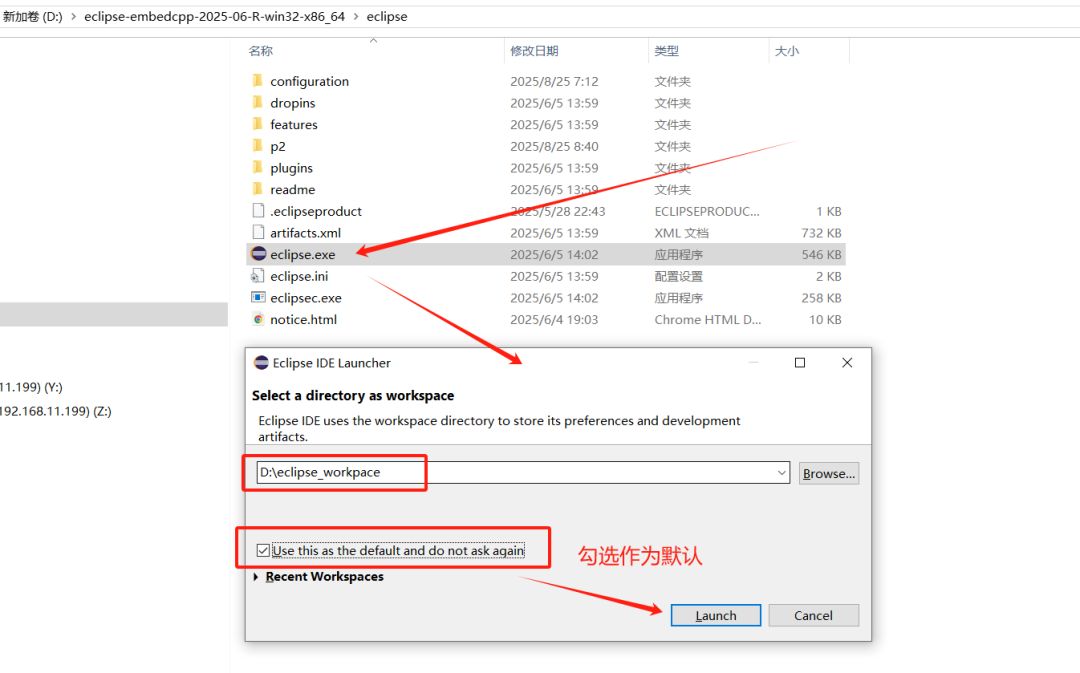Click the artifacts.xml file icon
Screen dimensions: 1080x673
click(x=258, y=233)
